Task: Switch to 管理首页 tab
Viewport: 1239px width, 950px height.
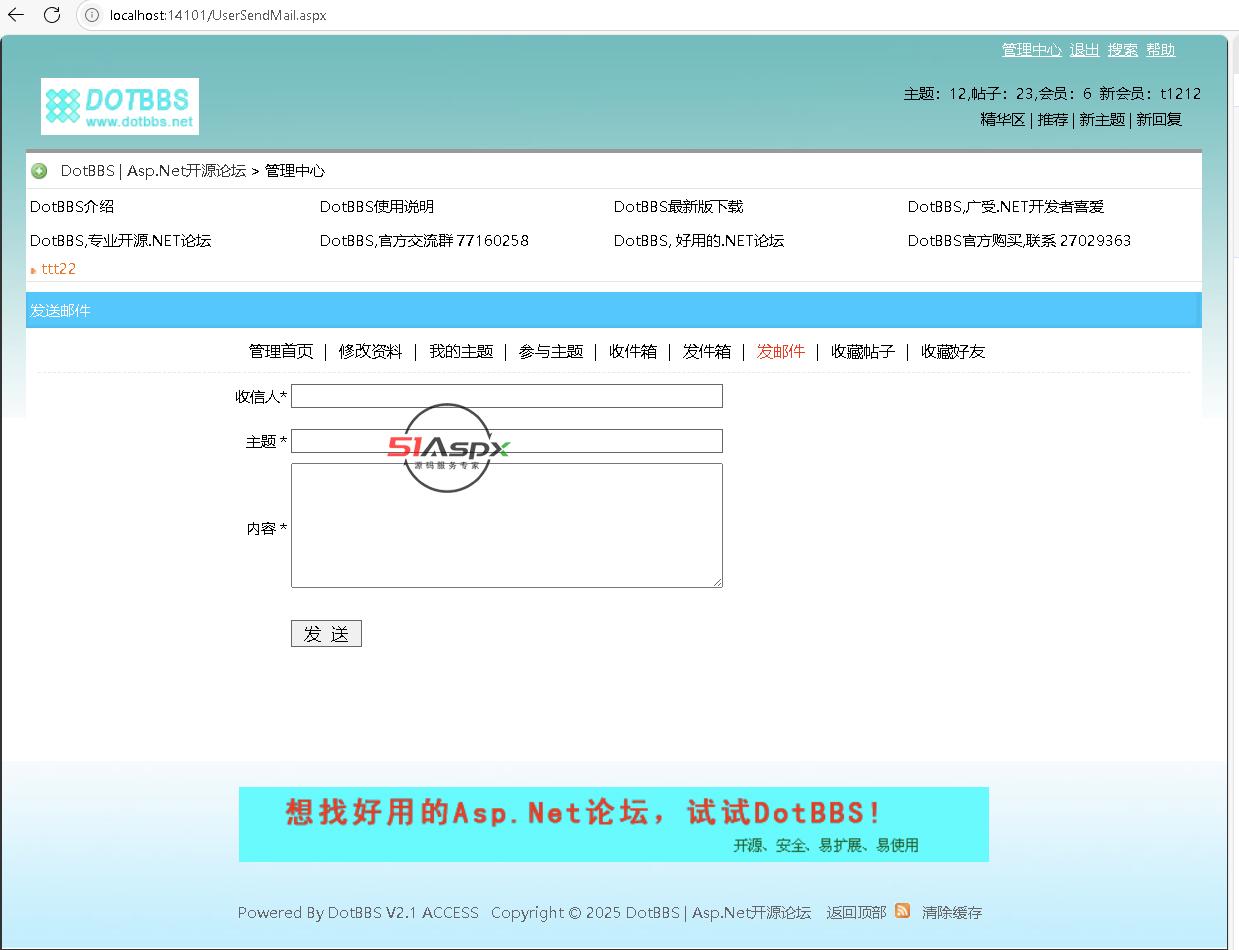Action: 281,352
